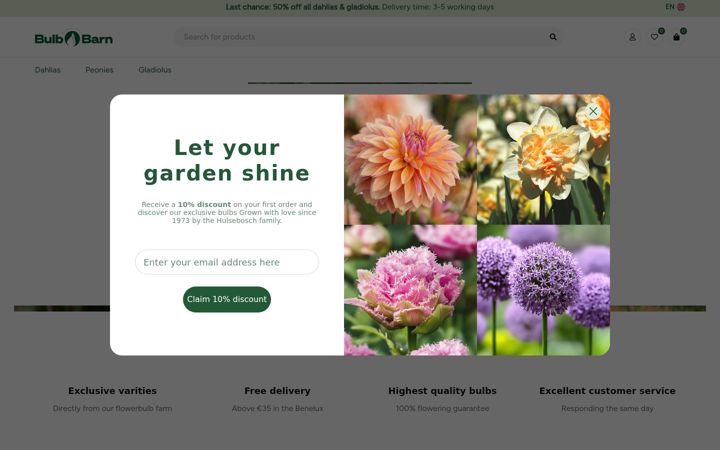Open the shopping bag cart icon
The image size is (720, 450).
676,37
